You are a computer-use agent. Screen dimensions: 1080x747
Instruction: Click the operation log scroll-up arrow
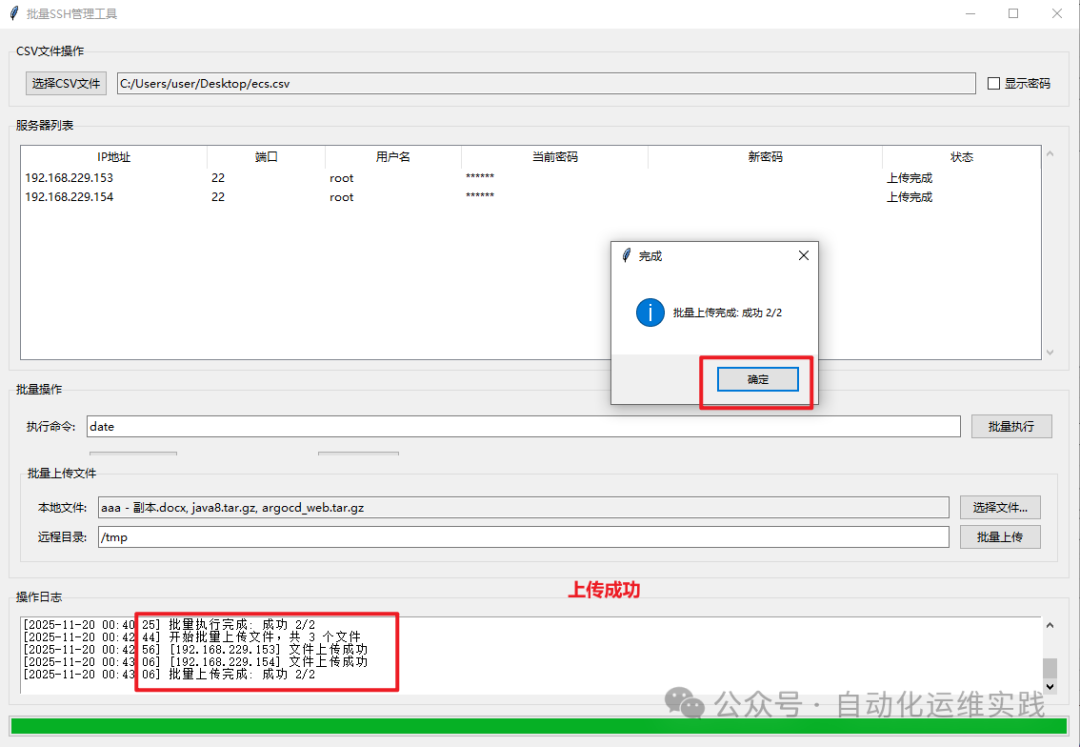(x=1050, y=625)
